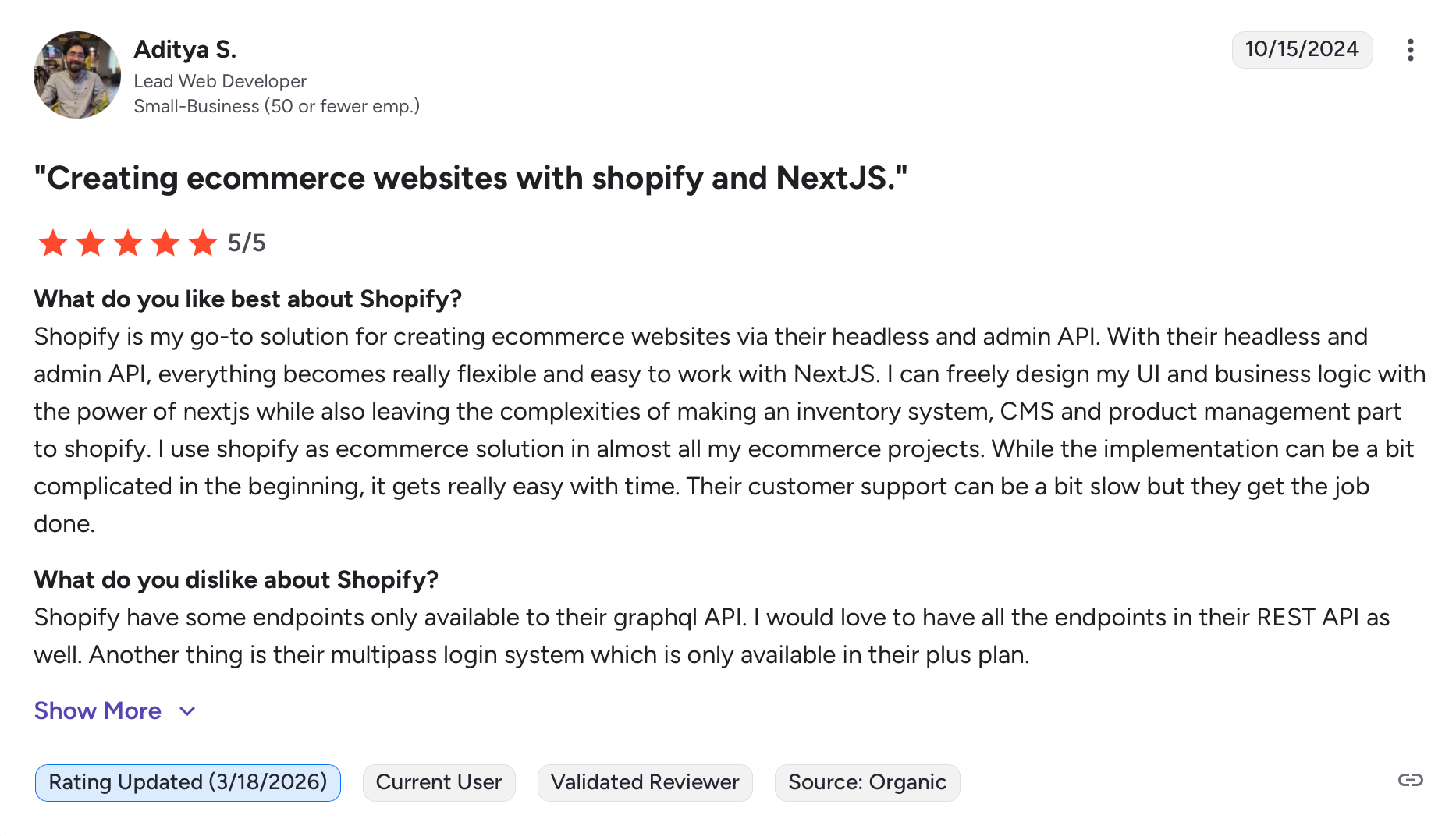This screenshot has width=1456, height=836.
Task: Click the fifth rating star
Action: [x=203, y=243]
